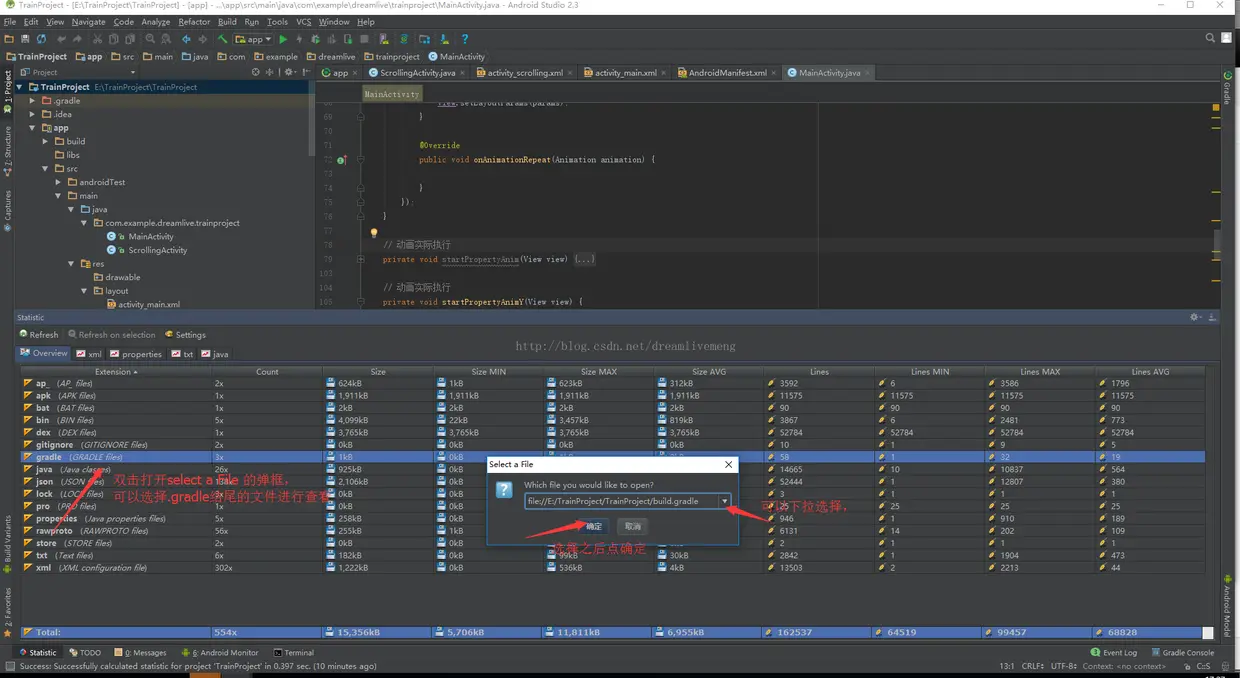The width and height of the screenshot is (1240, 678).
Task: Click the Cut scissors toolbar icon
Action: pyautogui.click(x=98, y=39)
